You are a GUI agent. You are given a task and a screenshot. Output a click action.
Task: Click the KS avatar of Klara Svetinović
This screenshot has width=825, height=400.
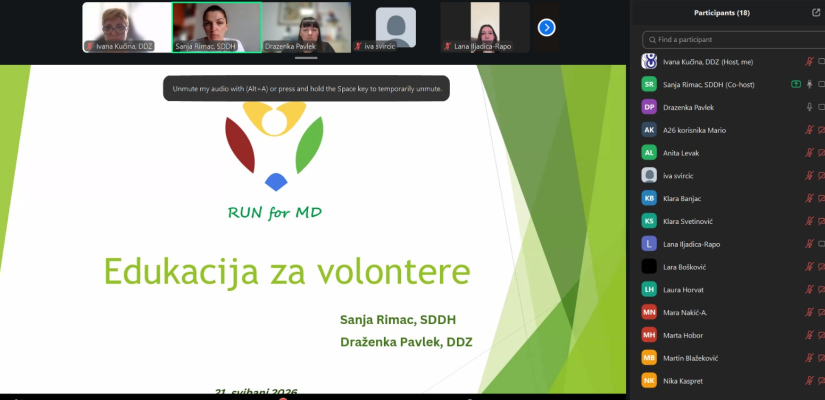[x=649, y=221]
